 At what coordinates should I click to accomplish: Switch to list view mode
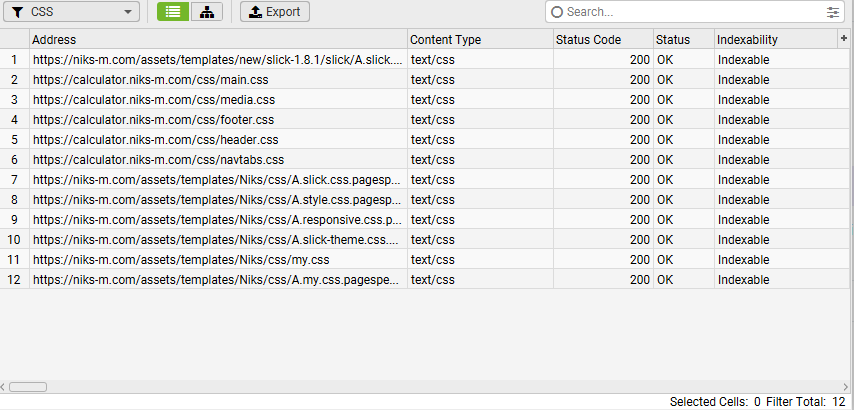coord(173,12)
